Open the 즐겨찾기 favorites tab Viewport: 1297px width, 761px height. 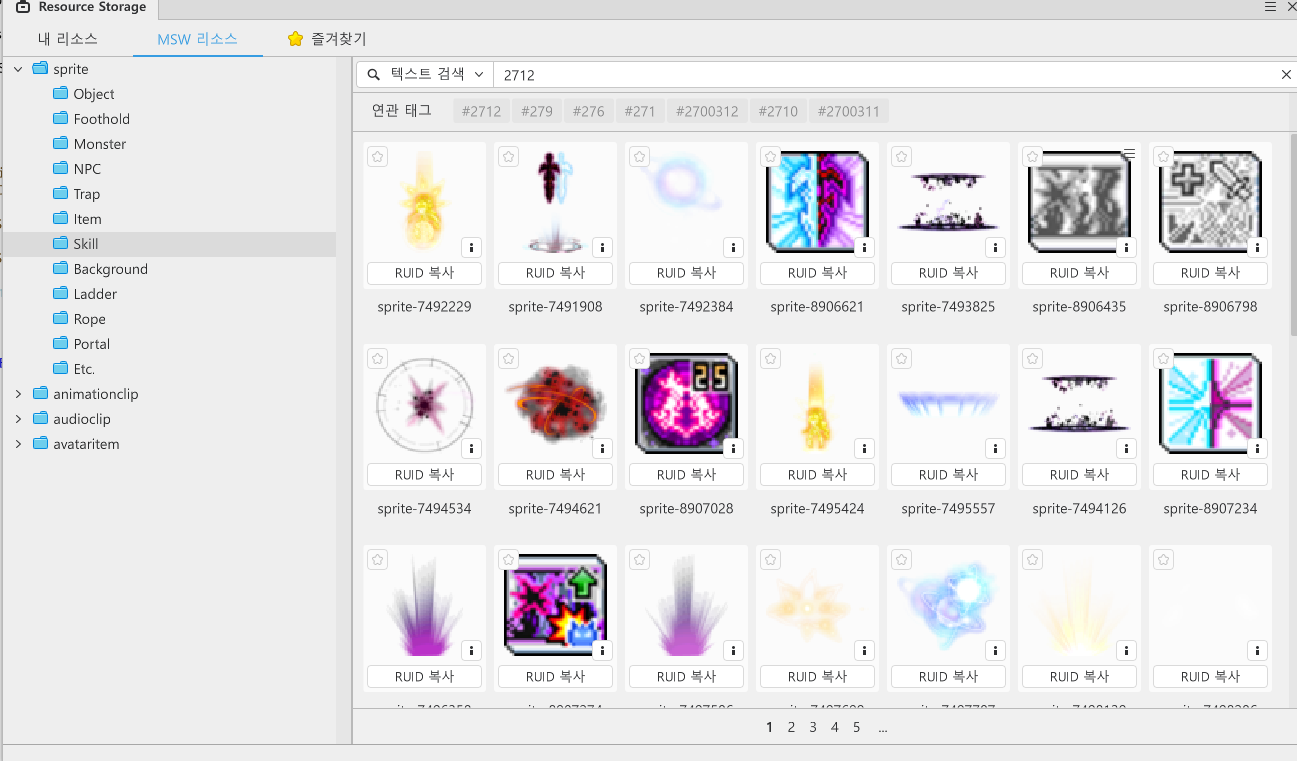pyautogui.click(x=326, y=39)
